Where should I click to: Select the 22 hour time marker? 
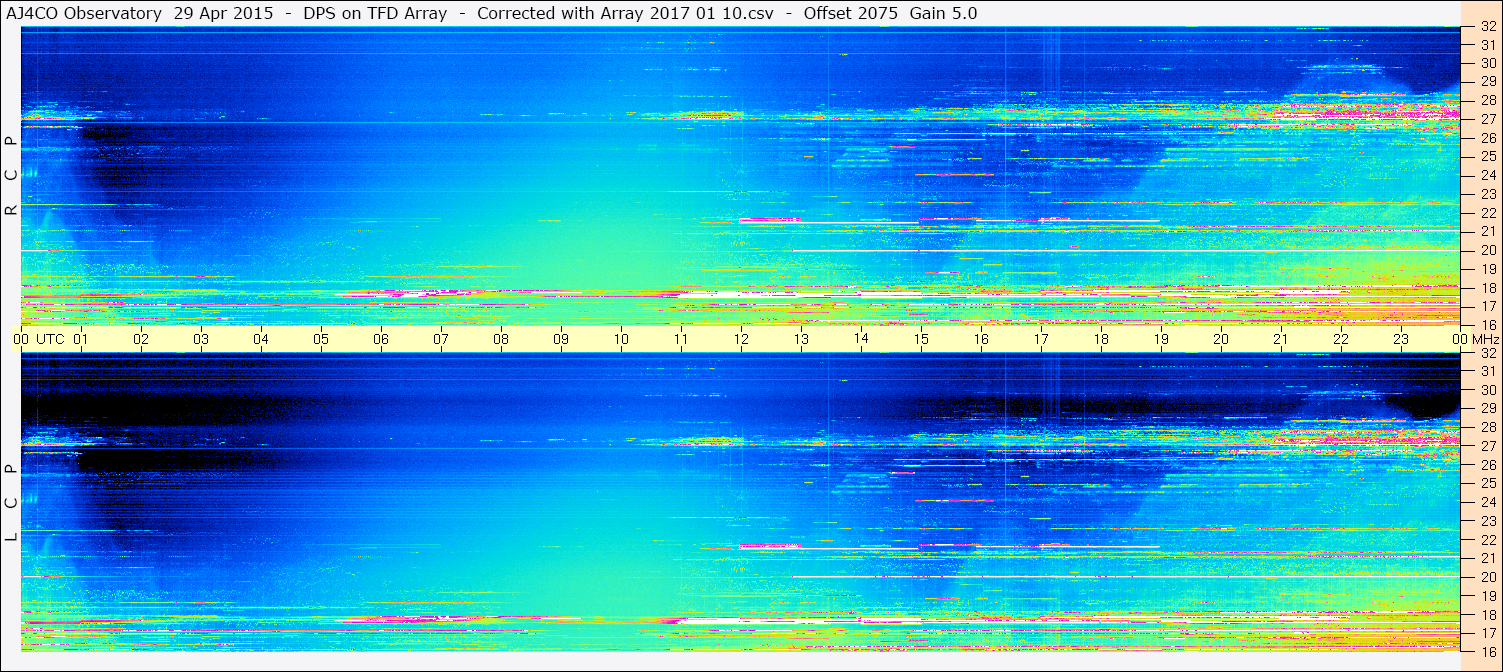click(1341, 339)
